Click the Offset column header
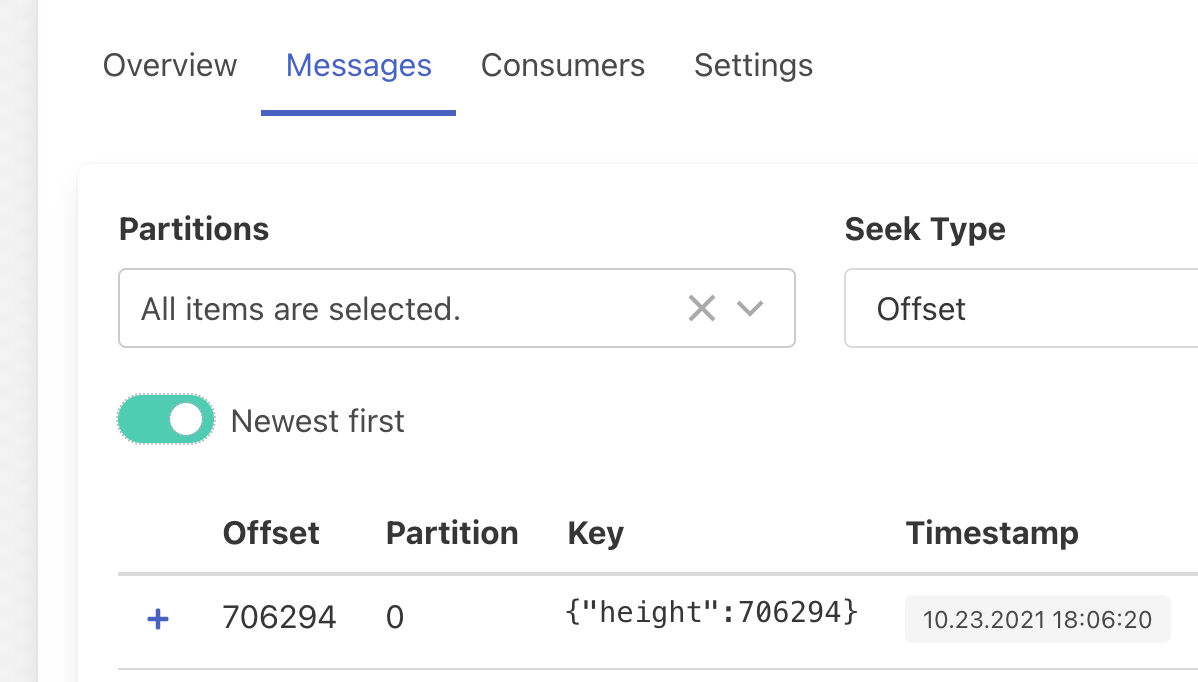The image size is (1198, 682). click(x=271, y=533)
